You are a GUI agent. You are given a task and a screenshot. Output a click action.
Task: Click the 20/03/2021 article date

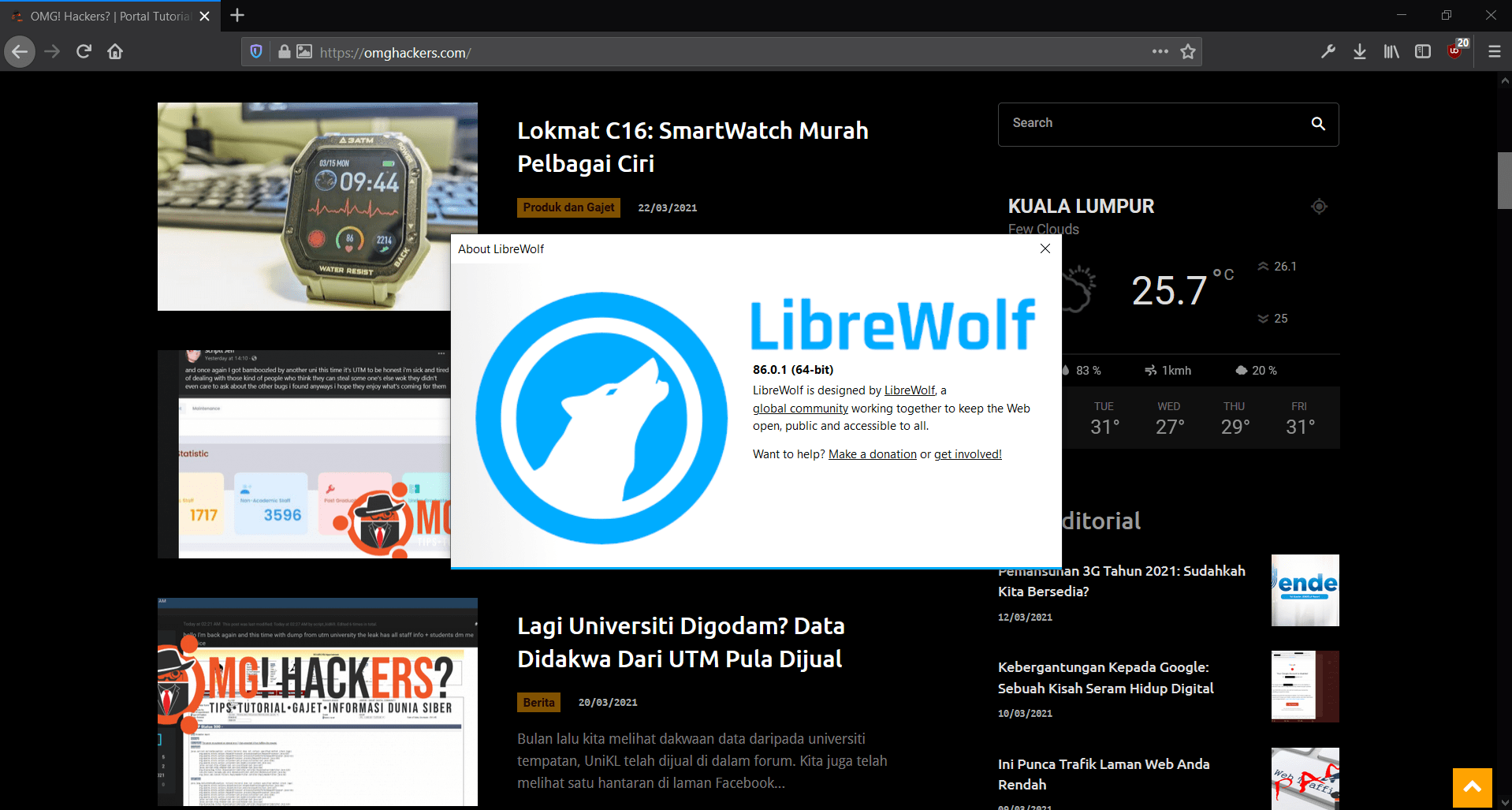click(x=608, y=703)
